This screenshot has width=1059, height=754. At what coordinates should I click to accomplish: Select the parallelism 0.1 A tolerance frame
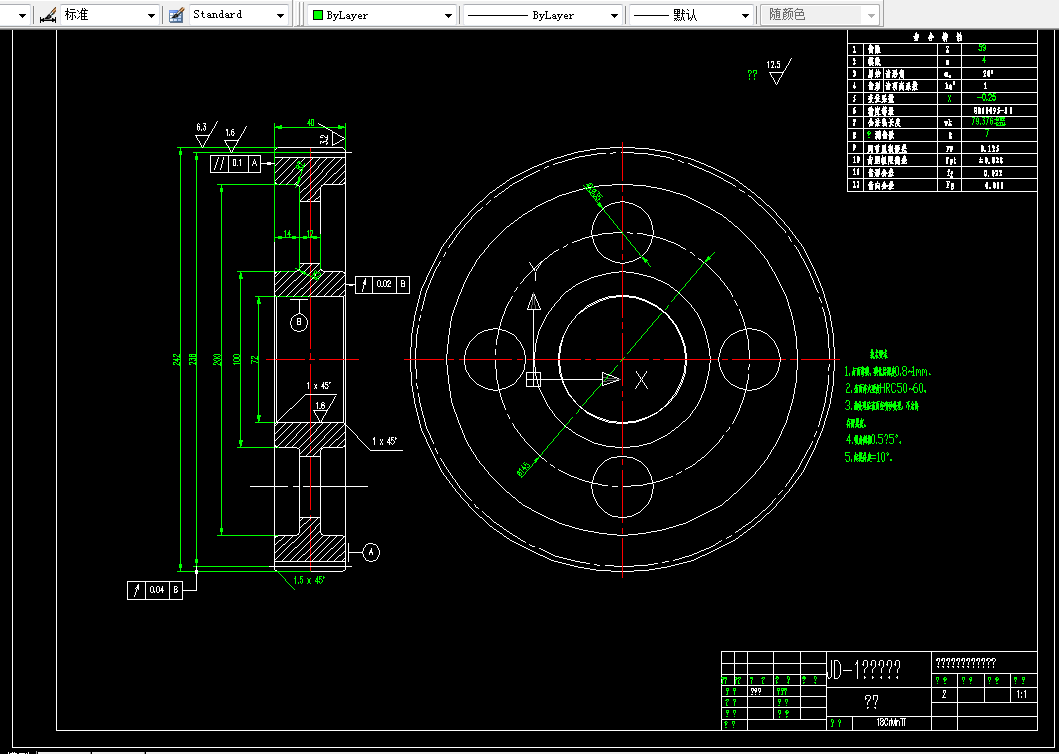[235, 163]
